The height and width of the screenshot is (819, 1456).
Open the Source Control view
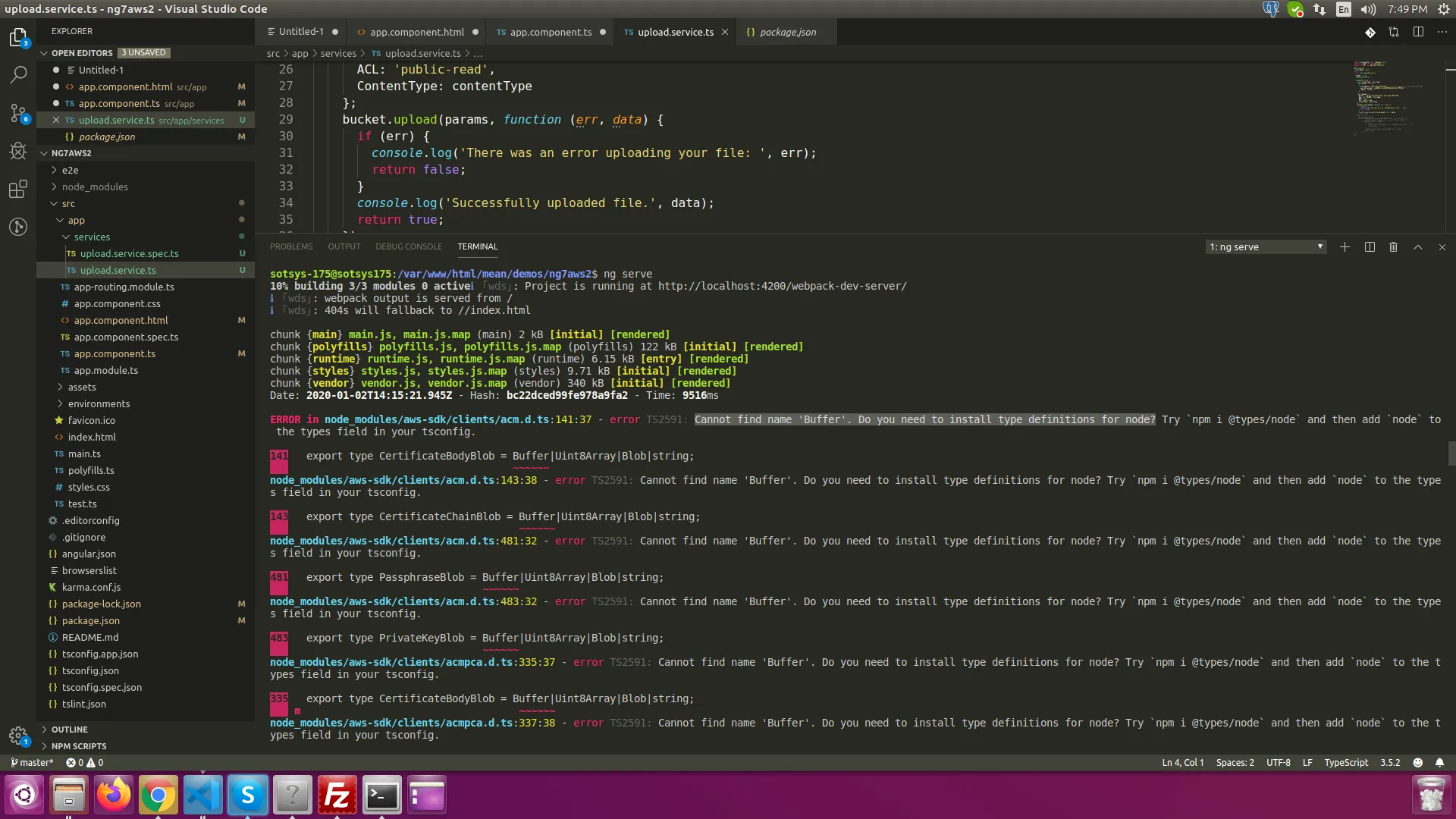(x=18, y=113)
